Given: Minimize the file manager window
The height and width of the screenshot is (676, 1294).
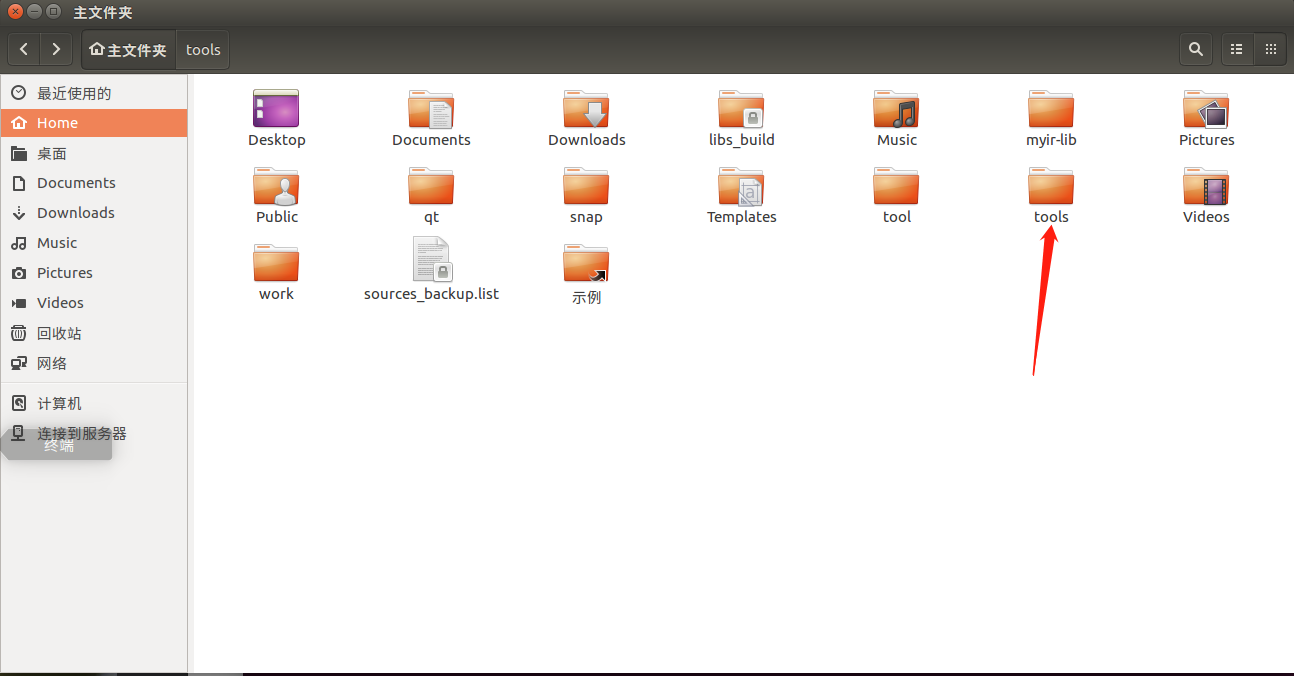Looking at the screenshot, I should pyautogui.click(x=34, y=12).
